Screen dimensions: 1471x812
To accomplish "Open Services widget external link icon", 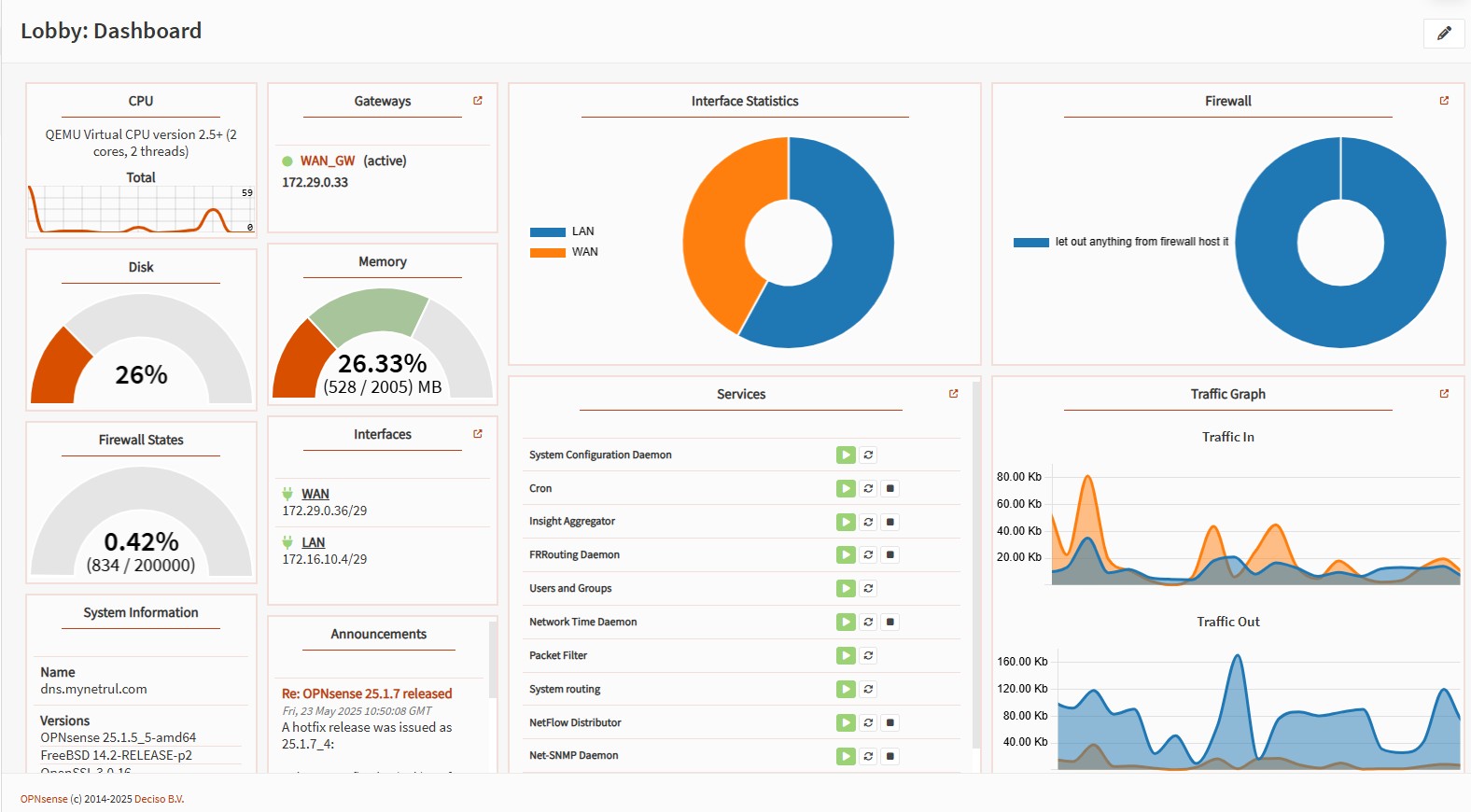I will click(x=953, y=394).
